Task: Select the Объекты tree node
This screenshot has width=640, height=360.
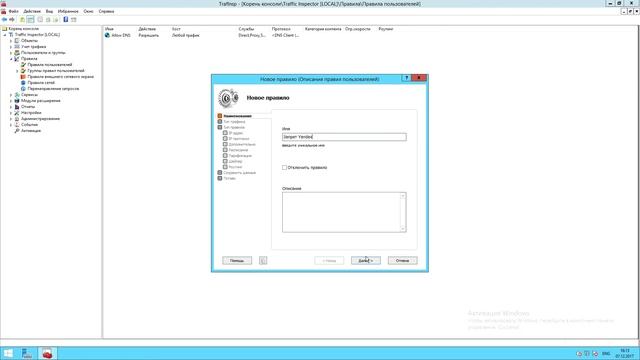Action: point(29,41)
